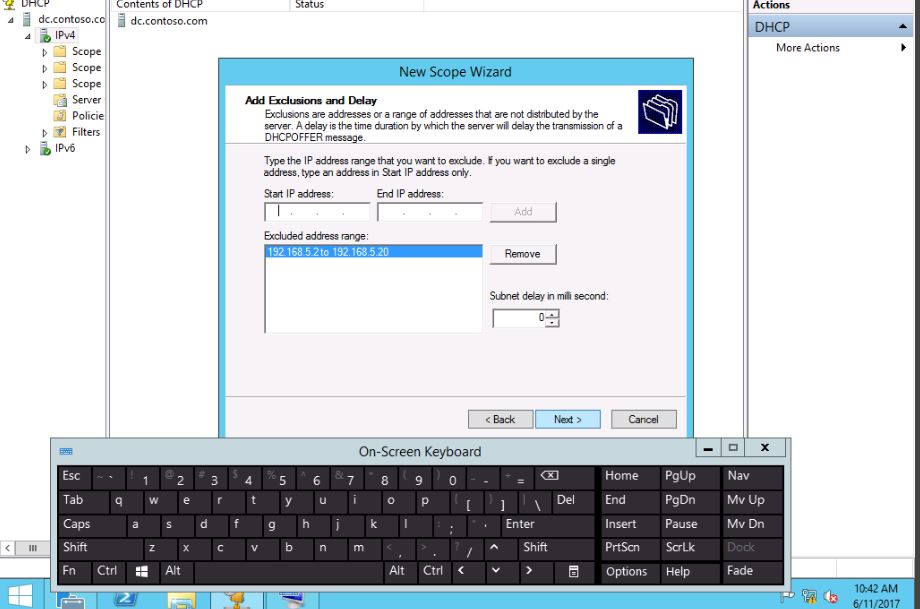Click the Start IP address field
This screenshot has width=920, height=609.
tap(317, 212)
